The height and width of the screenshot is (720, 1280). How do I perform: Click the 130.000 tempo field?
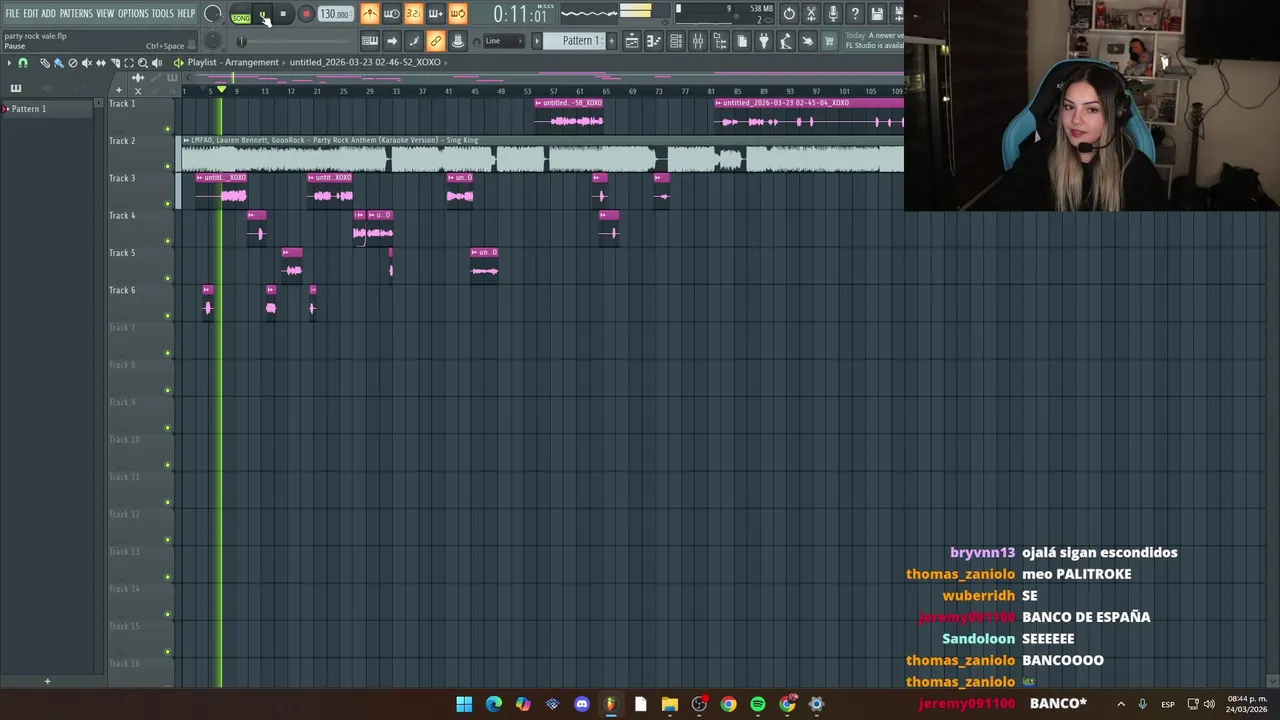point(336,14)
